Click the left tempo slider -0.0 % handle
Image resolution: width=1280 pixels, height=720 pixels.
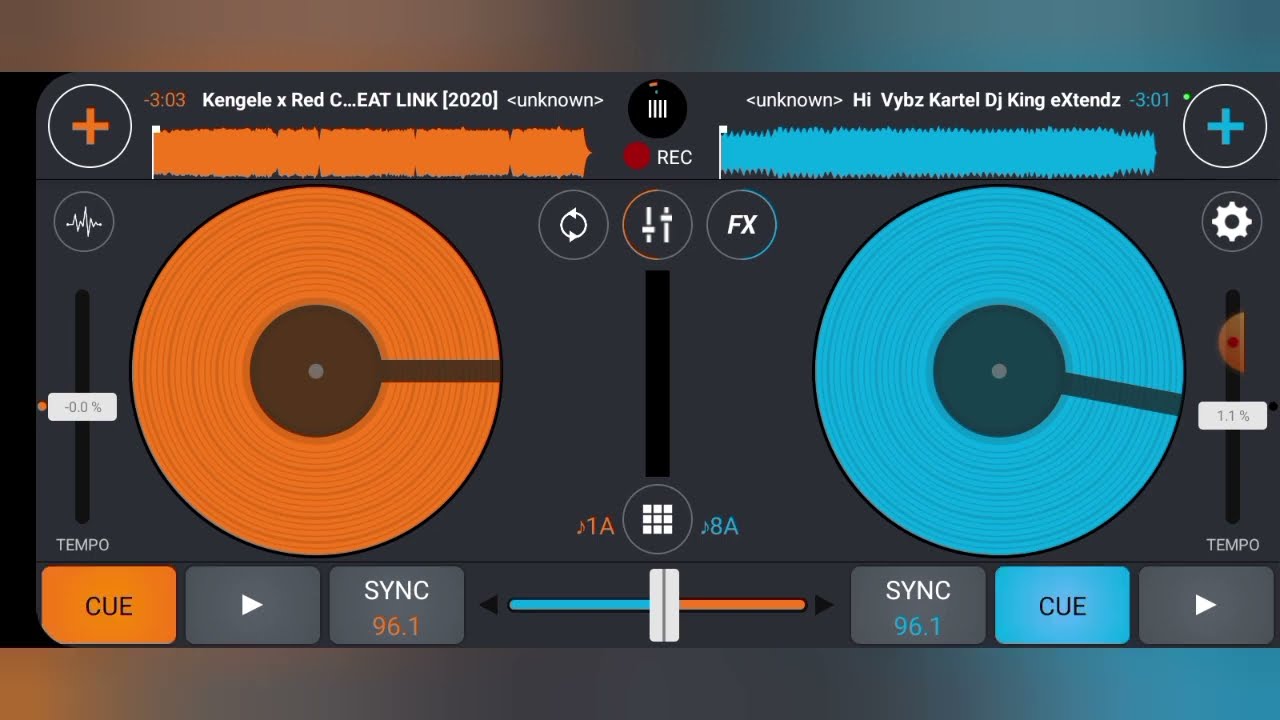(x=82, y=407)
